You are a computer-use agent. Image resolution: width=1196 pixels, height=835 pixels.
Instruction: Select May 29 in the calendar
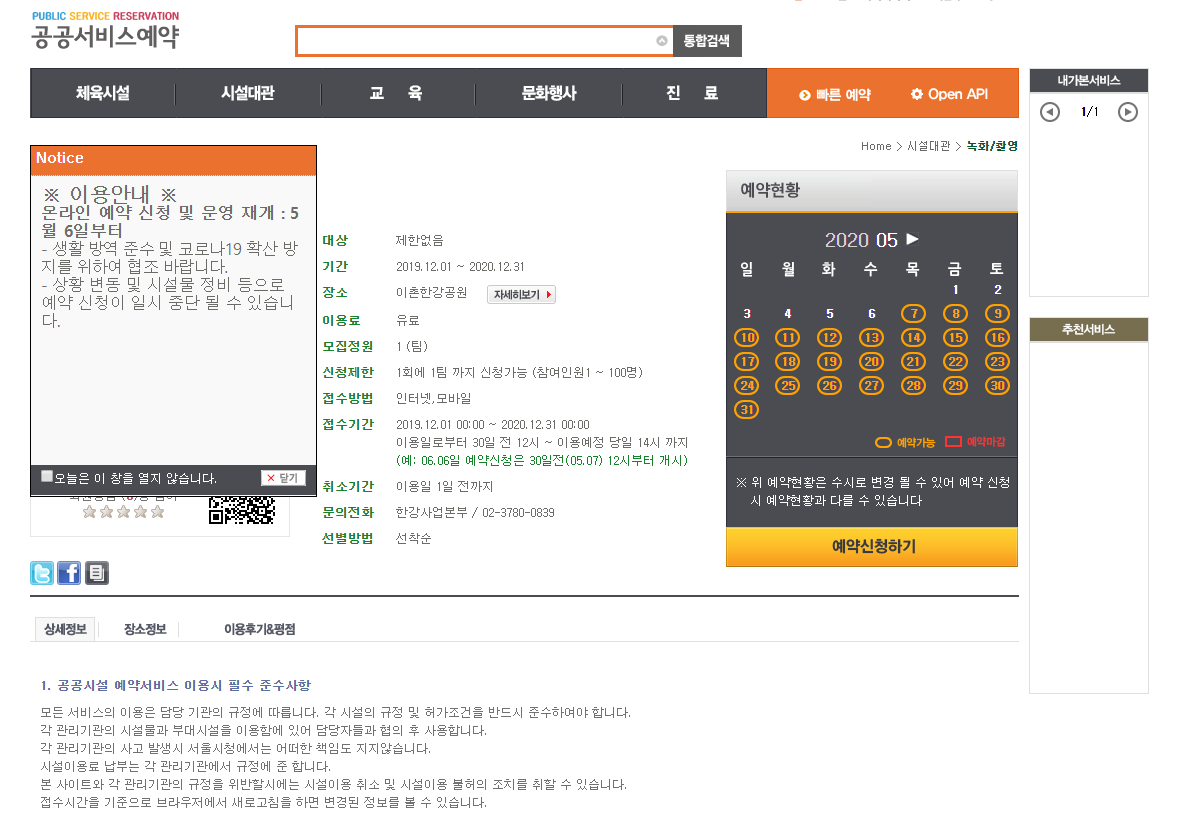(x=955, y=386)
